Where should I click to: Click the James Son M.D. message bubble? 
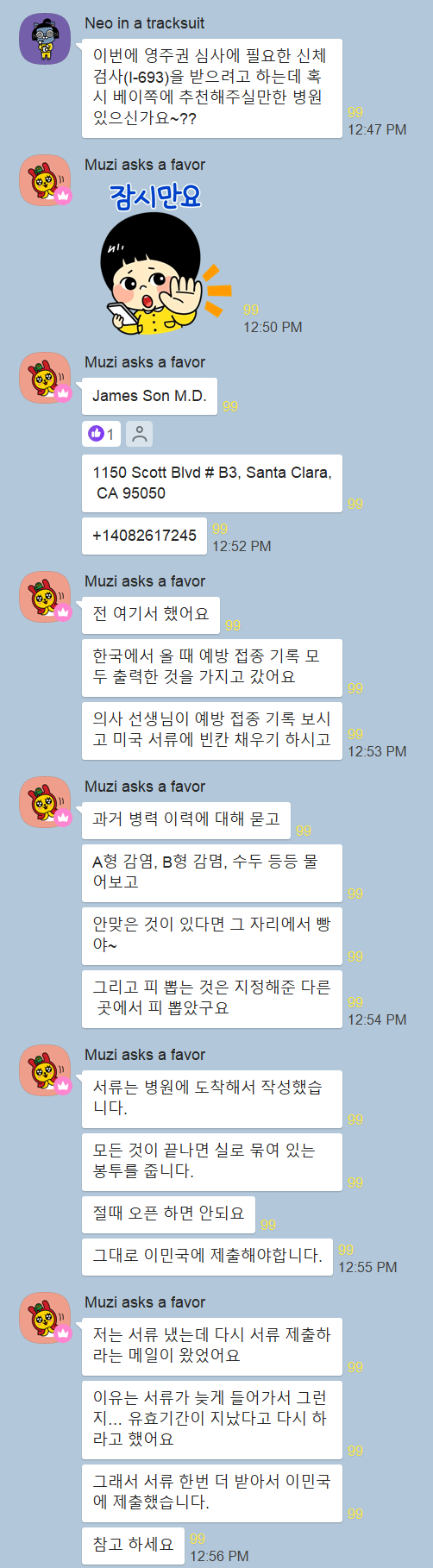click(x=149, y=396)
